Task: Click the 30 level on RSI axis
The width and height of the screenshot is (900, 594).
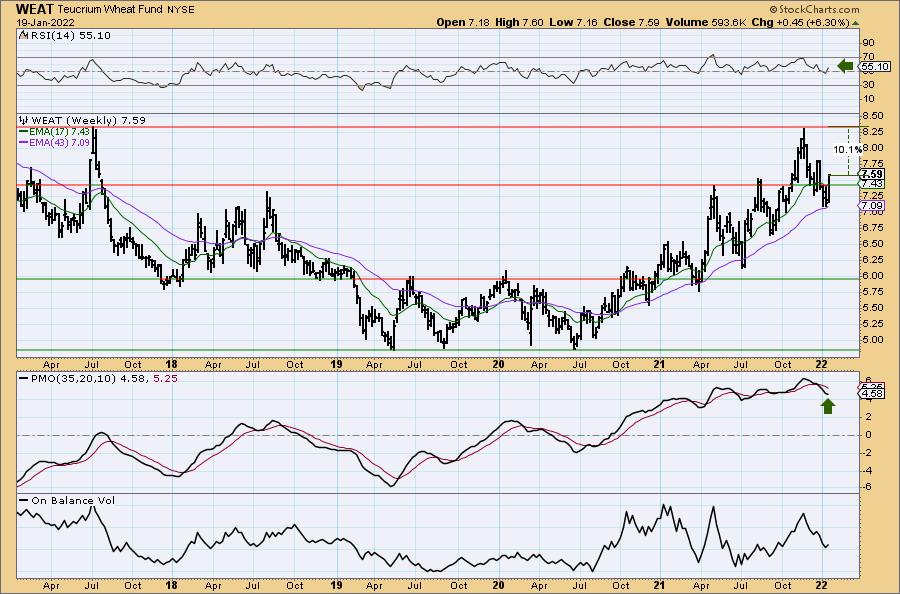Action: click(868, 85)
